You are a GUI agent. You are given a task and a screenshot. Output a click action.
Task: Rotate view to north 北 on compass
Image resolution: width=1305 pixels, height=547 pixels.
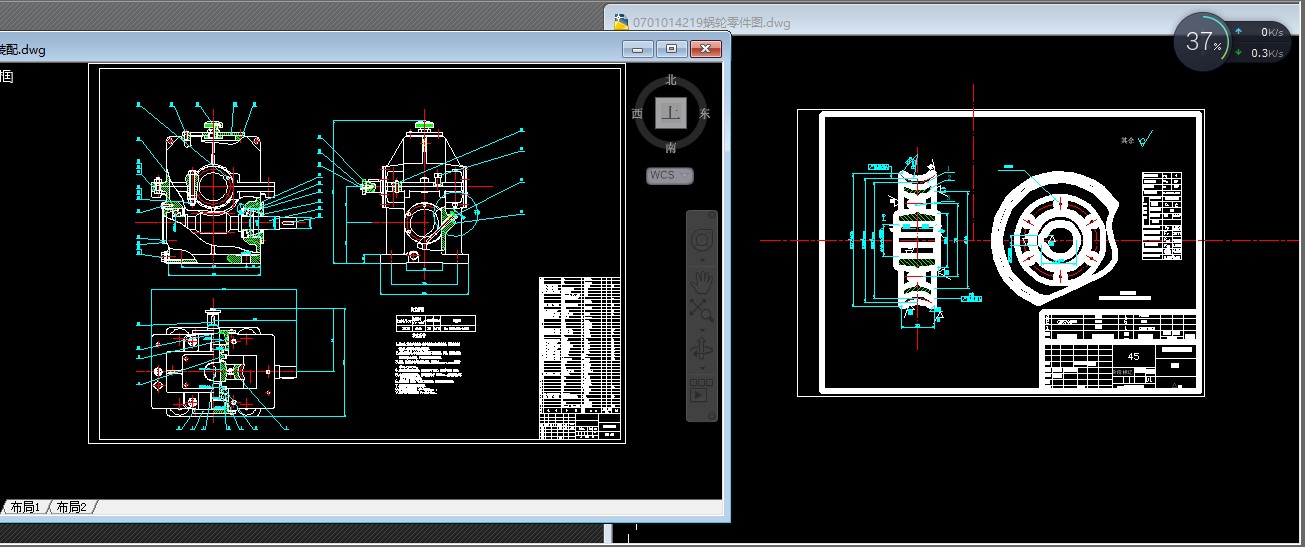tap(671, 80)
